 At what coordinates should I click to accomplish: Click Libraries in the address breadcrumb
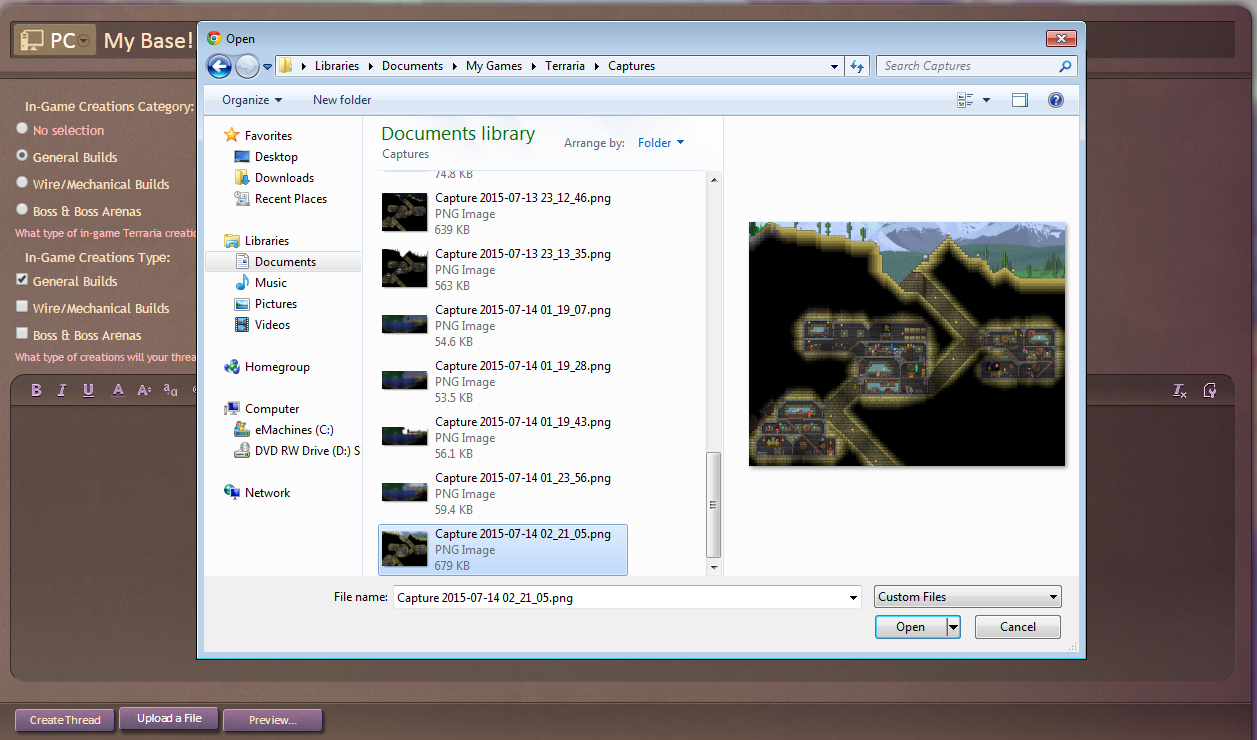click(x=337, y=66)
